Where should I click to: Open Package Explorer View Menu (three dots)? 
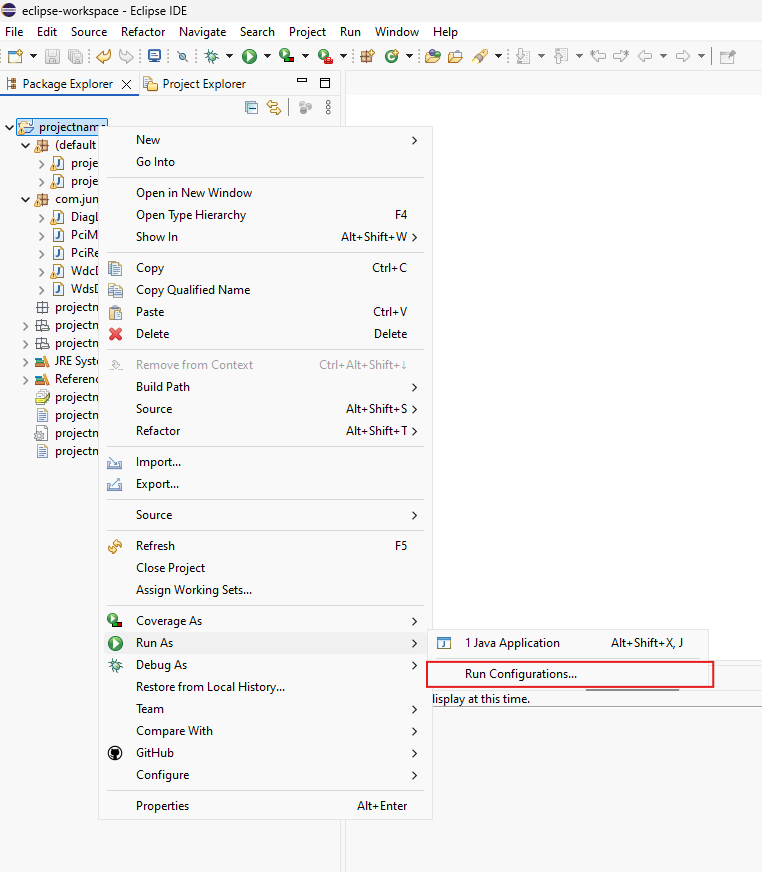point(328,108)
